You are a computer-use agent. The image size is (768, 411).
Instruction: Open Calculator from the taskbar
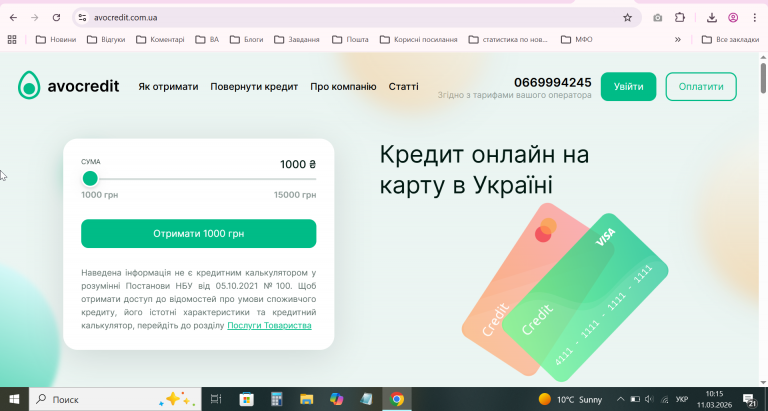[277, 399]
